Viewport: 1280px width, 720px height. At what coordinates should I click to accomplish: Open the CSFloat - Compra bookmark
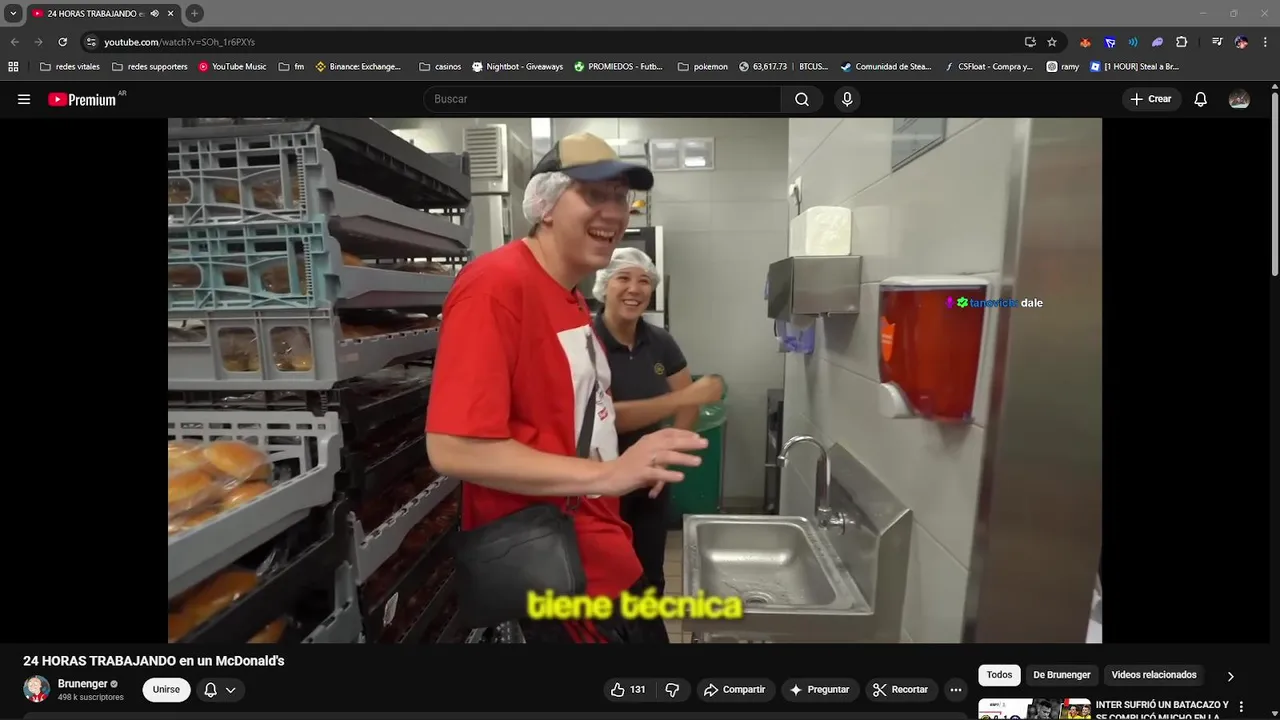click(989, 67)
